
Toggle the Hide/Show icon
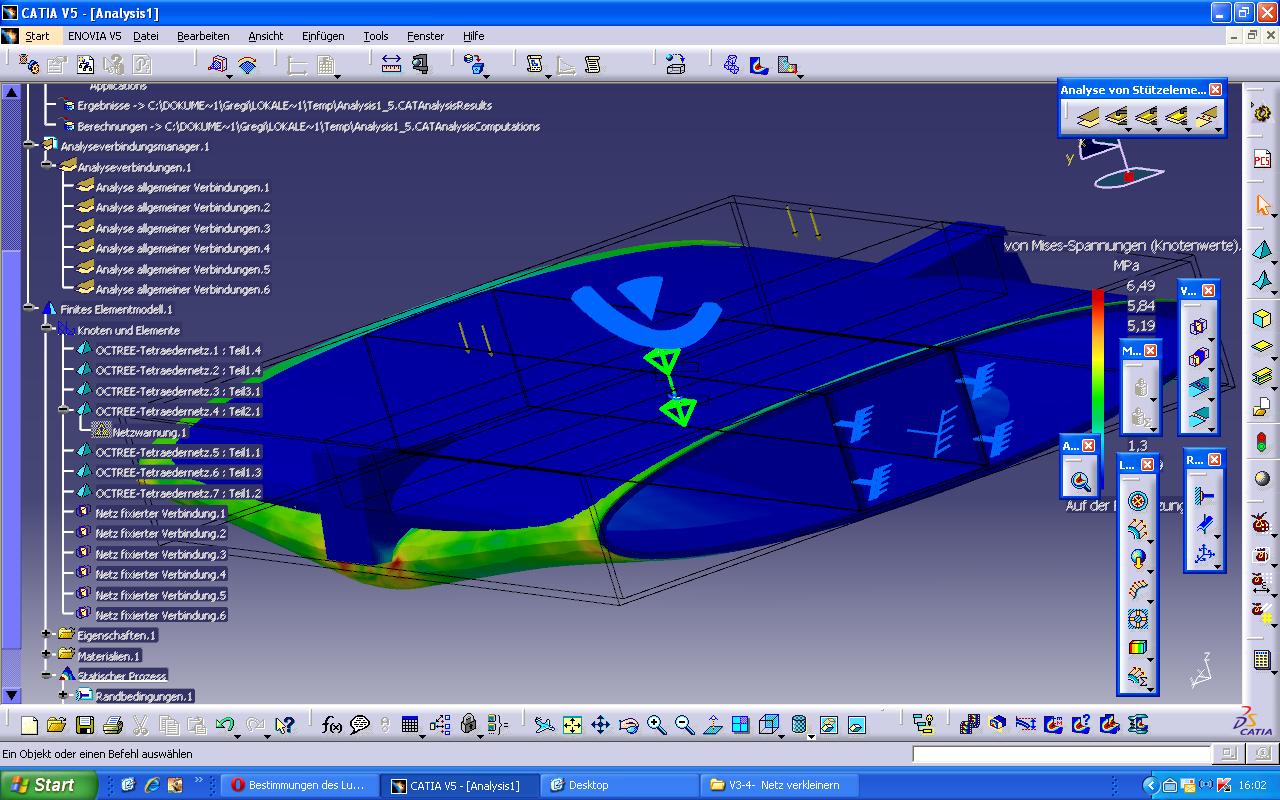point(829,725)
